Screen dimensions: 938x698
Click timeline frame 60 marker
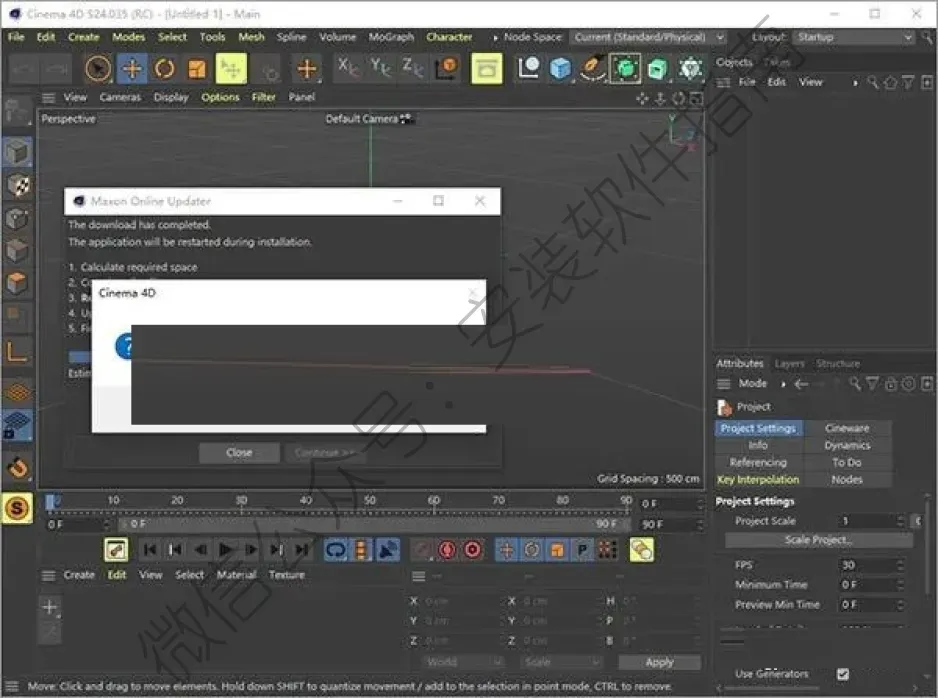pos(434,501)
